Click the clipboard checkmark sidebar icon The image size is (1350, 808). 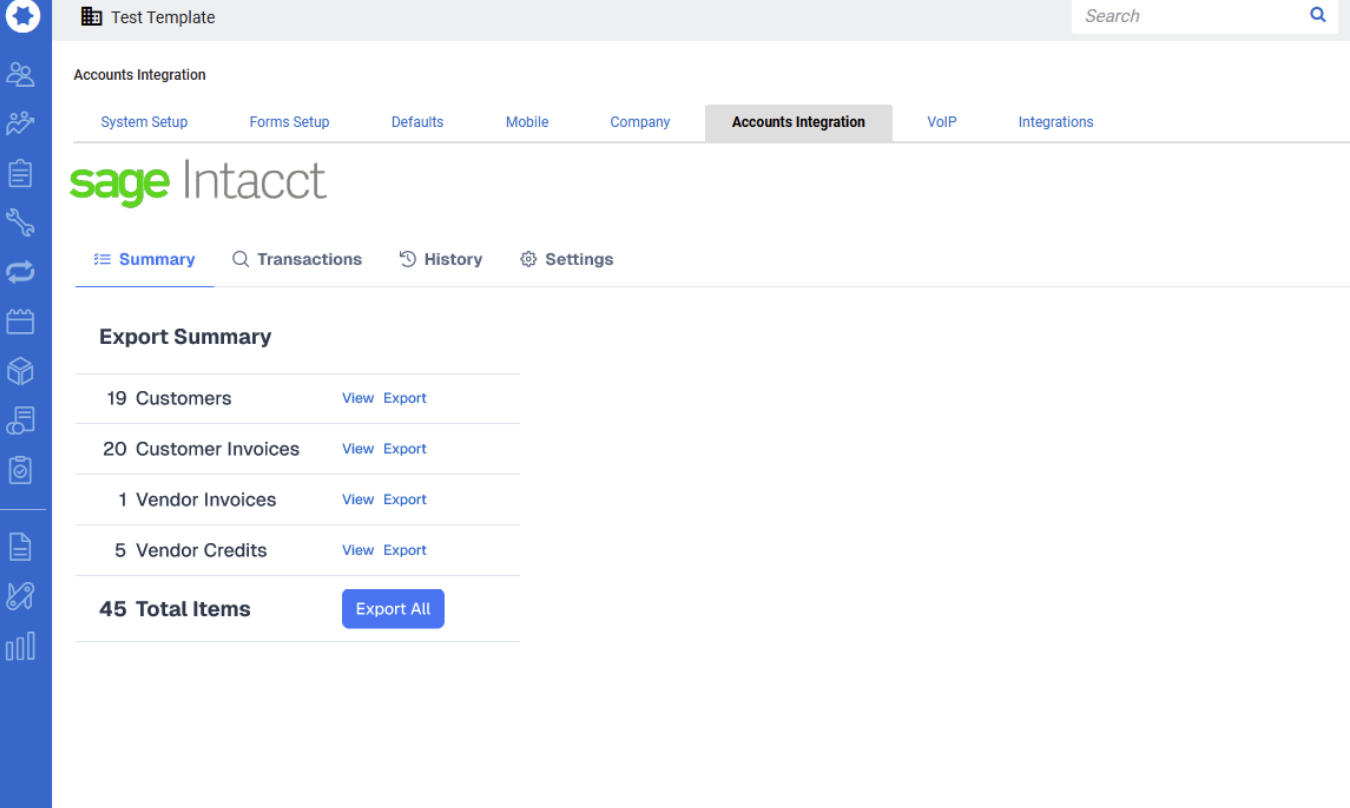(20, 470)
